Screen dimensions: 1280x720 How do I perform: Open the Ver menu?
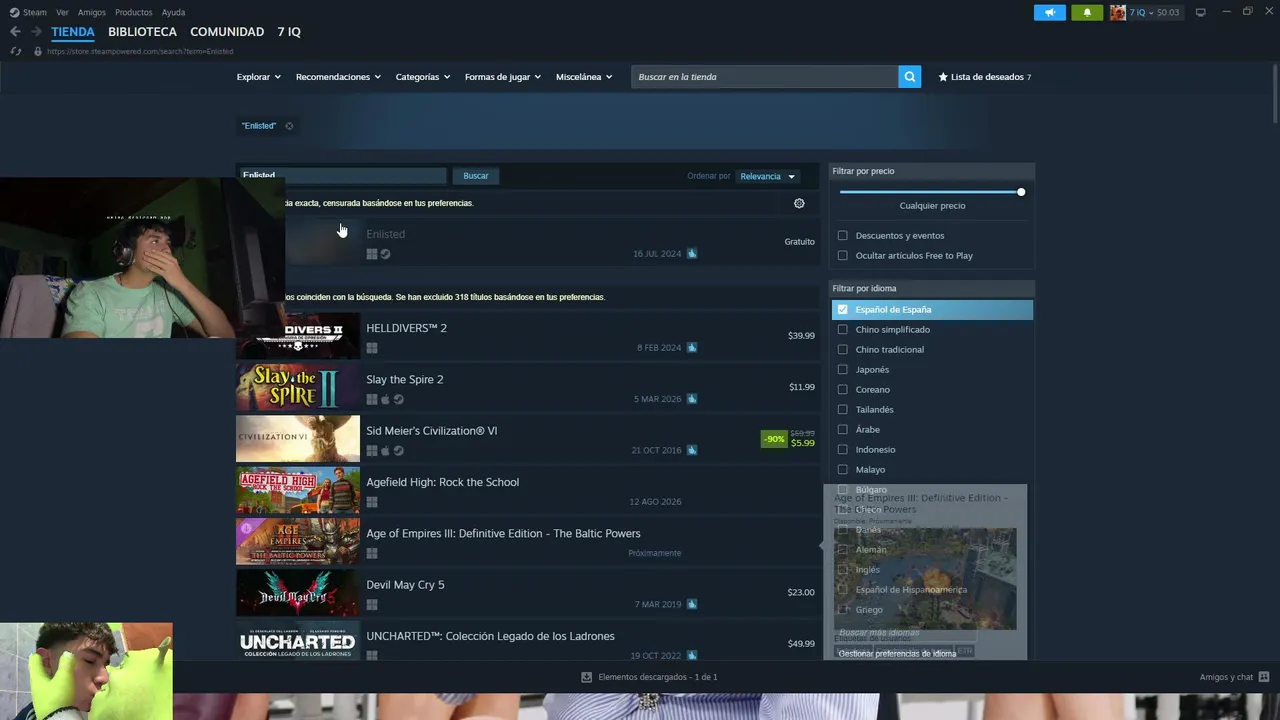[x=62, y=13]
